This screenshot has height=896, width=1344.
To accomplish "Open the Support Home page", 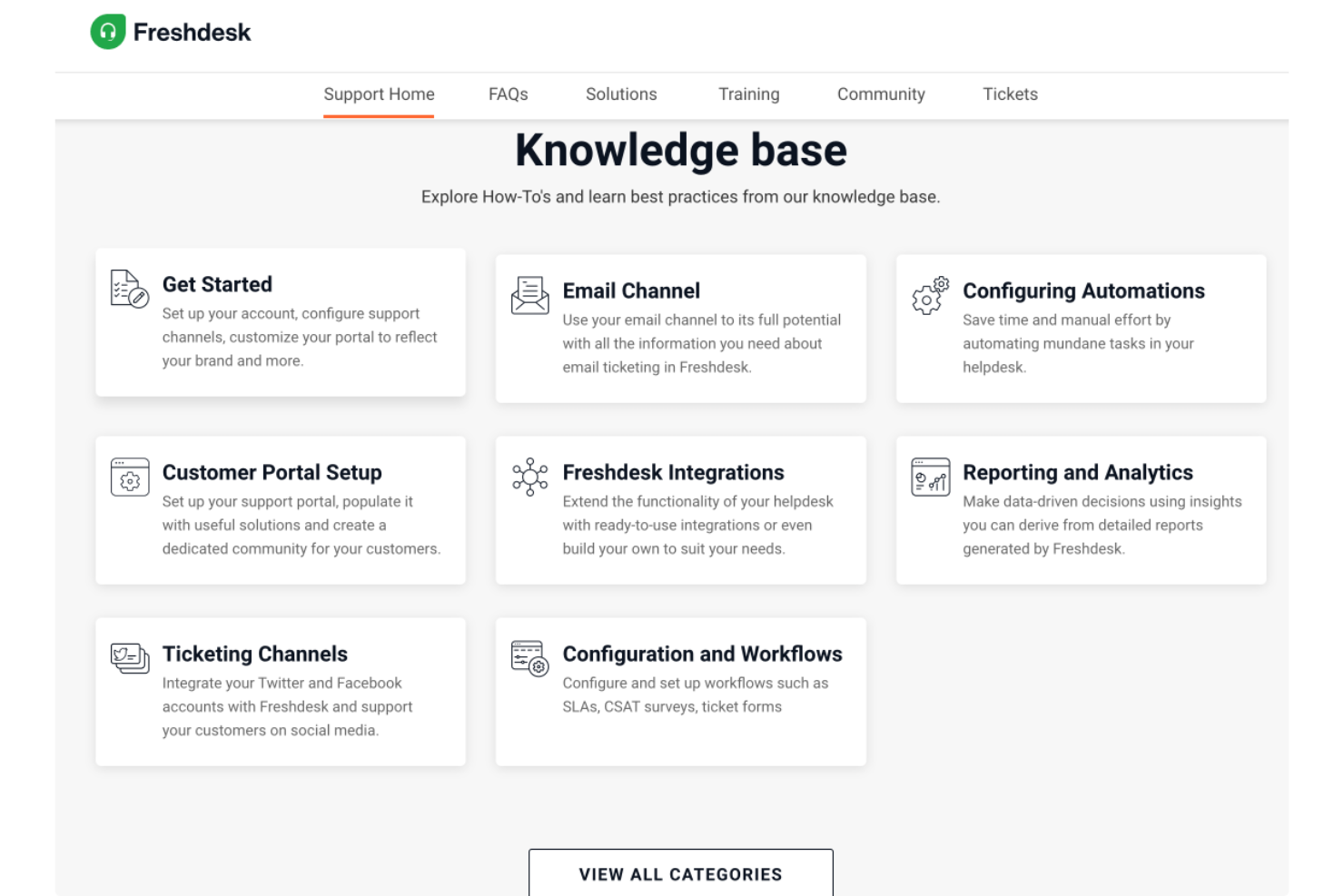I will click(379, 94).
